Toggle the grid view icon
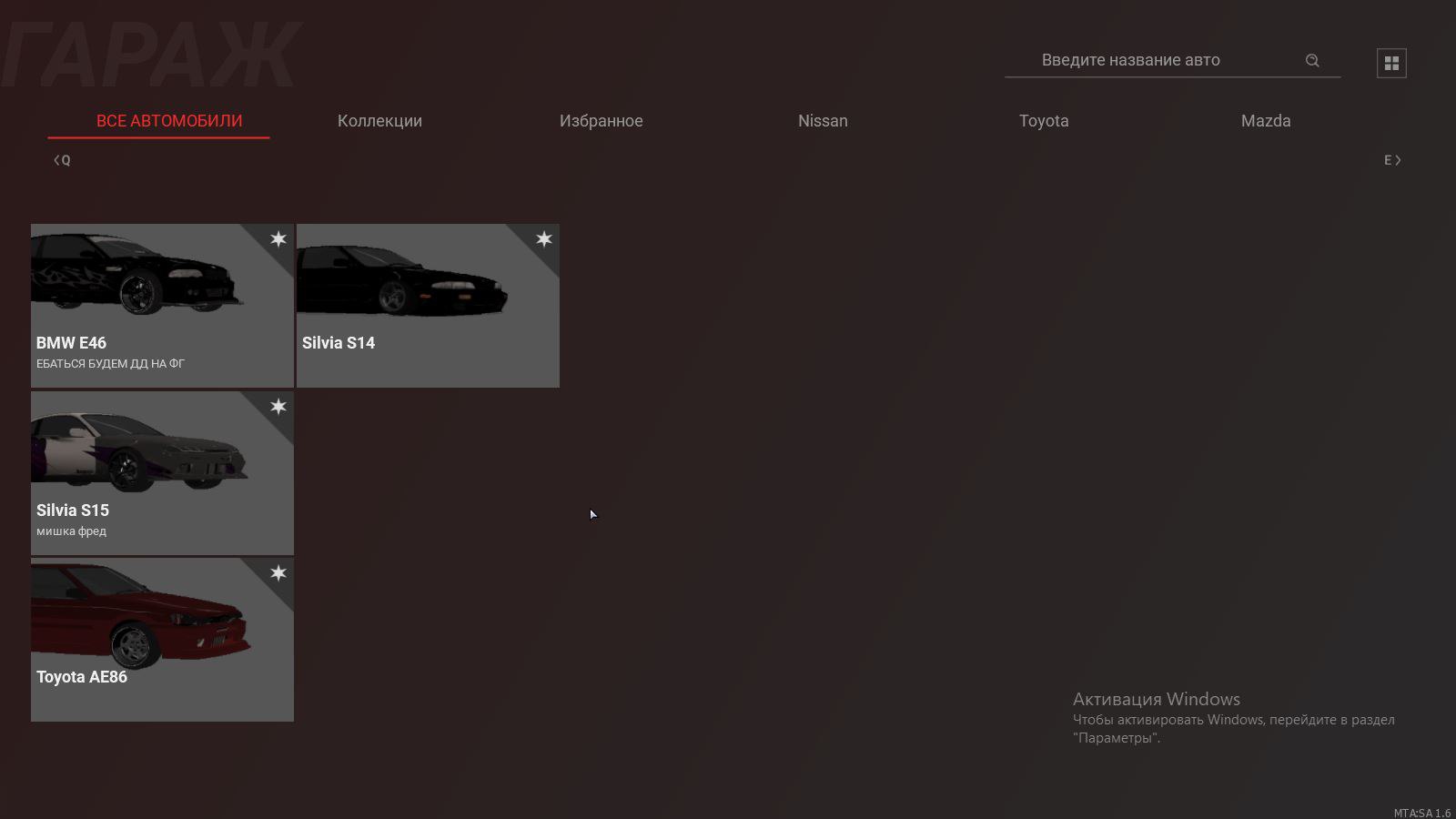The height and width of the screenshot is (819, 1456). click(x=1391, y=63)
